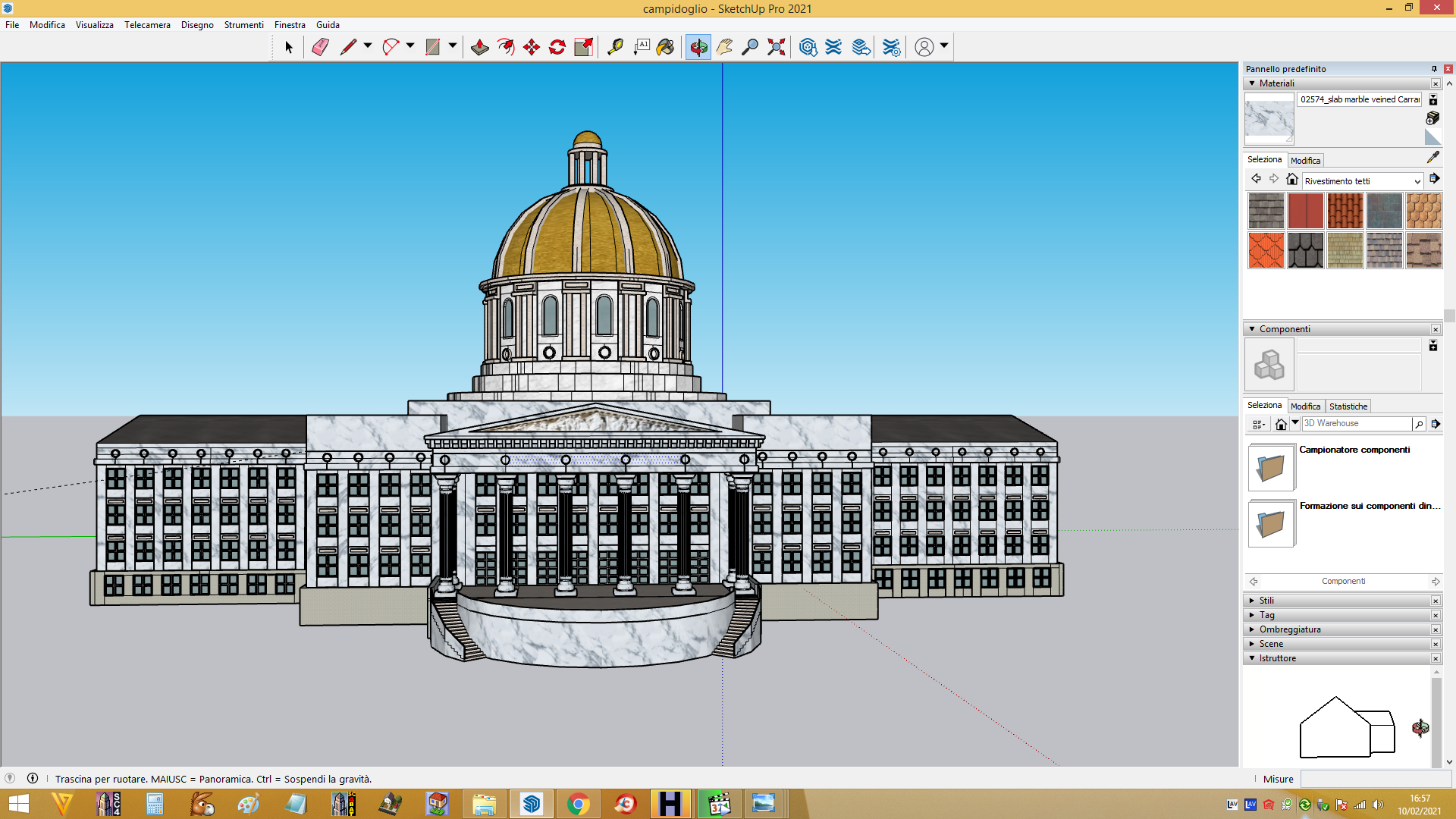Activate the Push/Pull tool
This screenshot has height=819, width=1456.
coord(479,47)
